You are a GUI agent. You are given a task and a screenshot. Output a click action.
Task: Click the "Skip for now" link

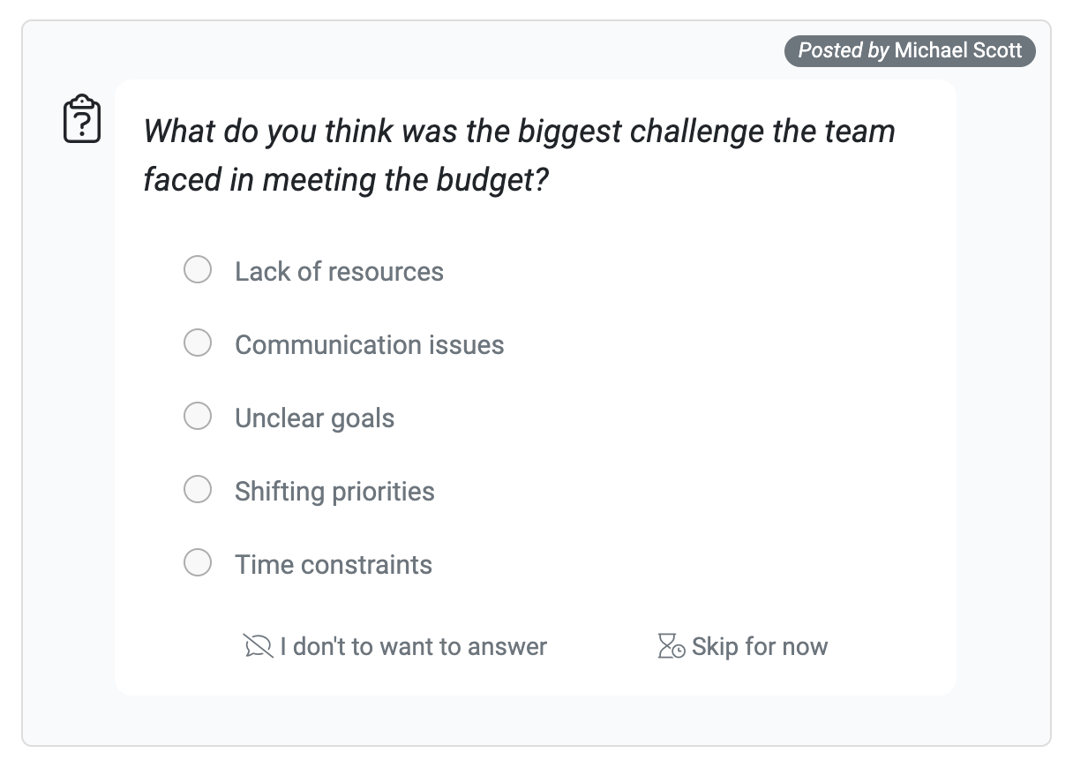click(759, 647)
